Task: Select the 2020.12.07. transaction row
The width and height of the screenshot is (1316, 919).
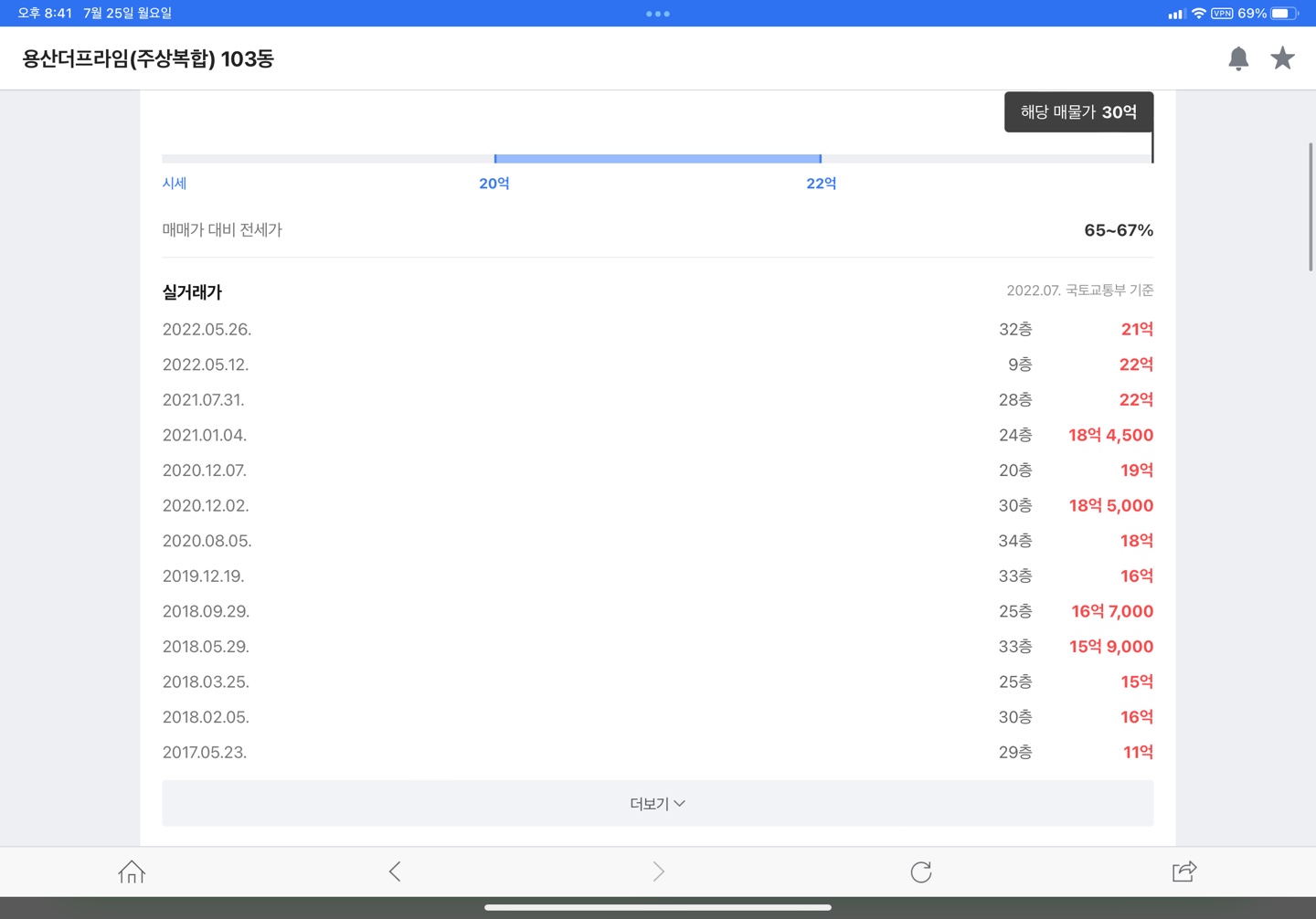Action: (x=658, y=470)
